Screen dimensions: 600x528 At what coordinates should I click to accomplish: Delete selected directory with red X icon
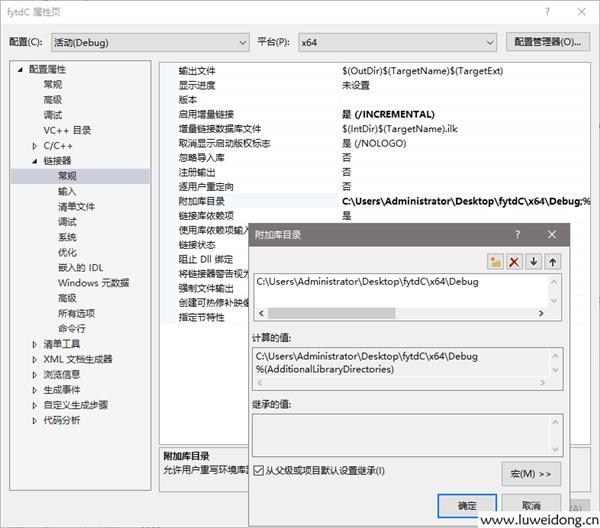pyautogui.click(x=514, y=261)
